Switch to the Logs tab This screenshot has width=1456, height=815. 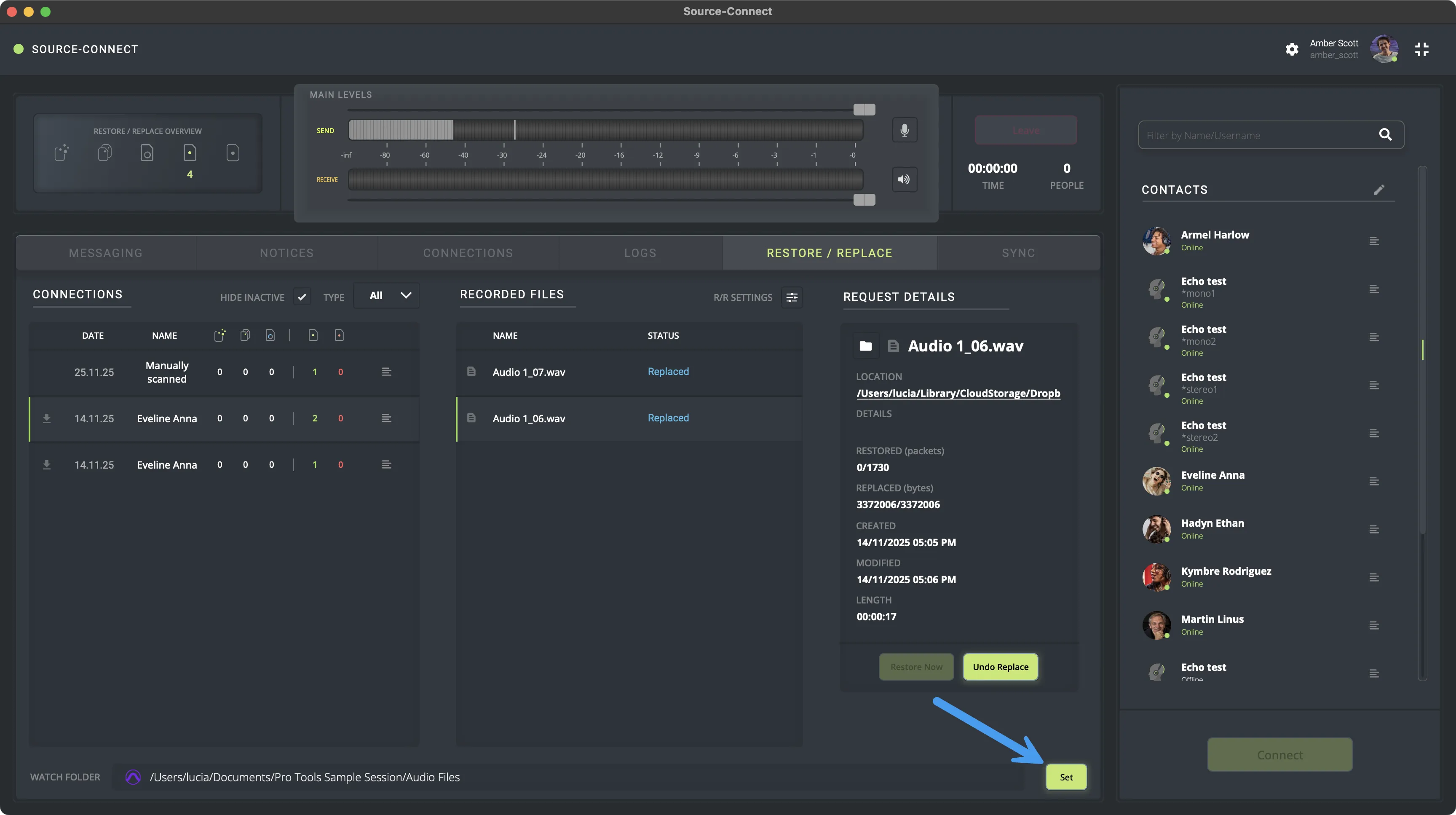pyautogui.click(x=640, y=253)
